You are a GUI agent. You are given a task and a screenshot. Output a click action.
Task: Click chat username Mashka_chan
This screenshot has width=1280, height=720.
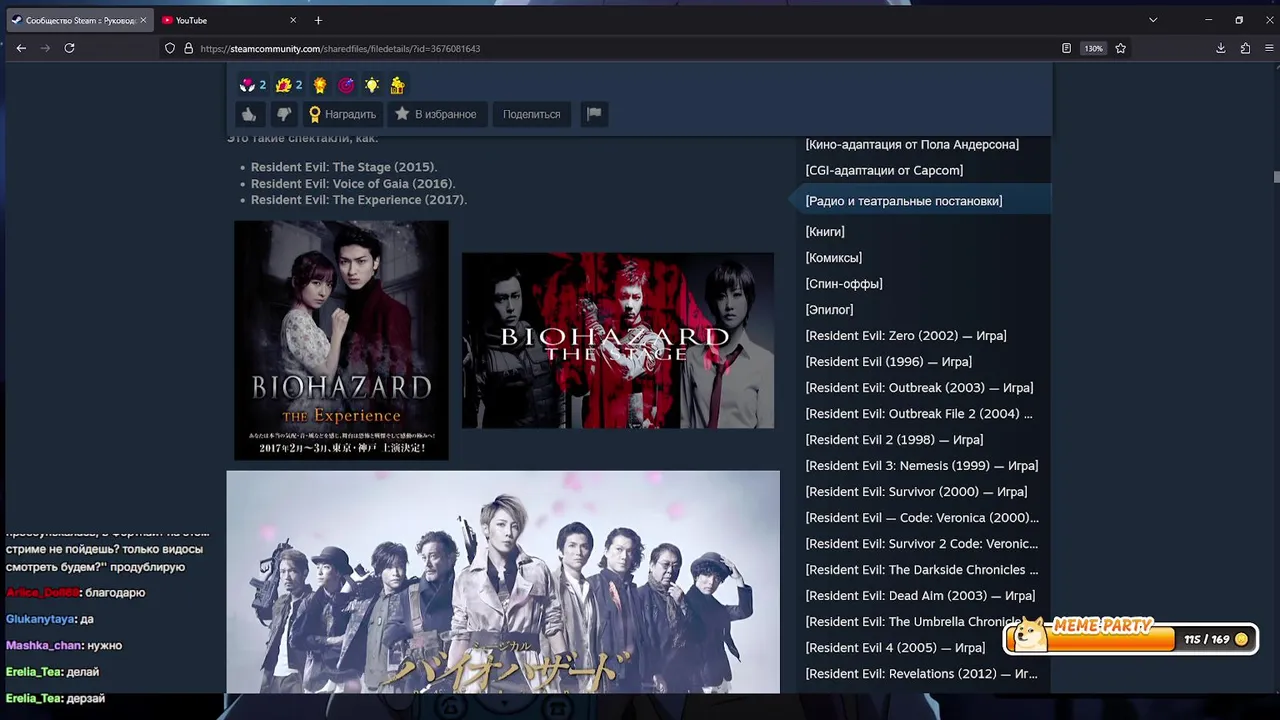pos(43,645)
